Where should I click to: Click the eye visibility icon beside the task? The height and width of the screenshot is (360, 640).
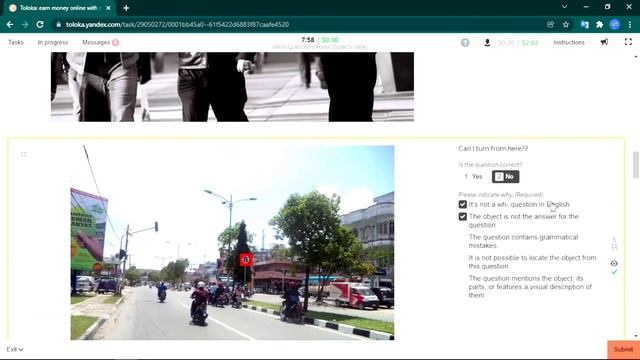point(614,263)
